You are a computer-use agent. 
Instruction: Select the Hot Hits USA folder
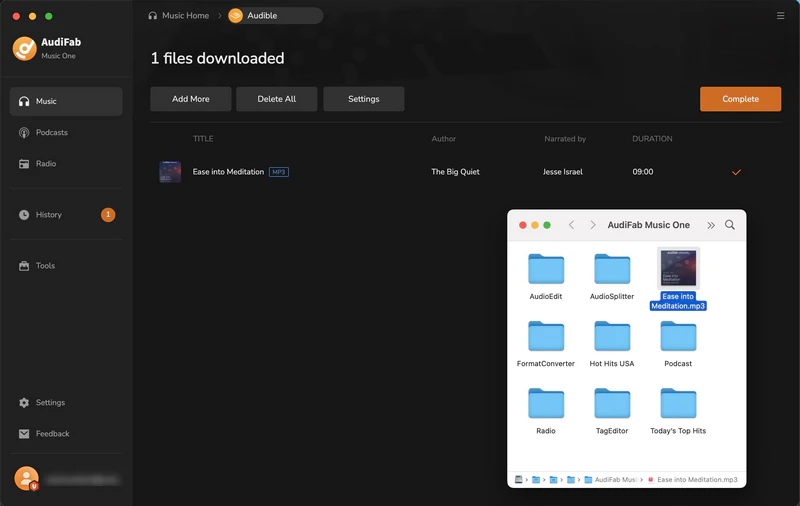pyautogui.click(x=612, y=343)
